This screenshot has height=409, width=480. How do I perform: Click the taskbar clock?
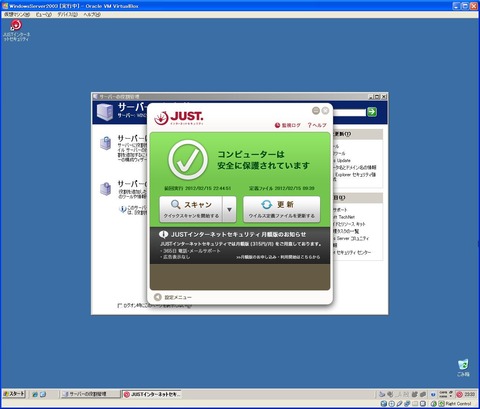tap(469, 394)
